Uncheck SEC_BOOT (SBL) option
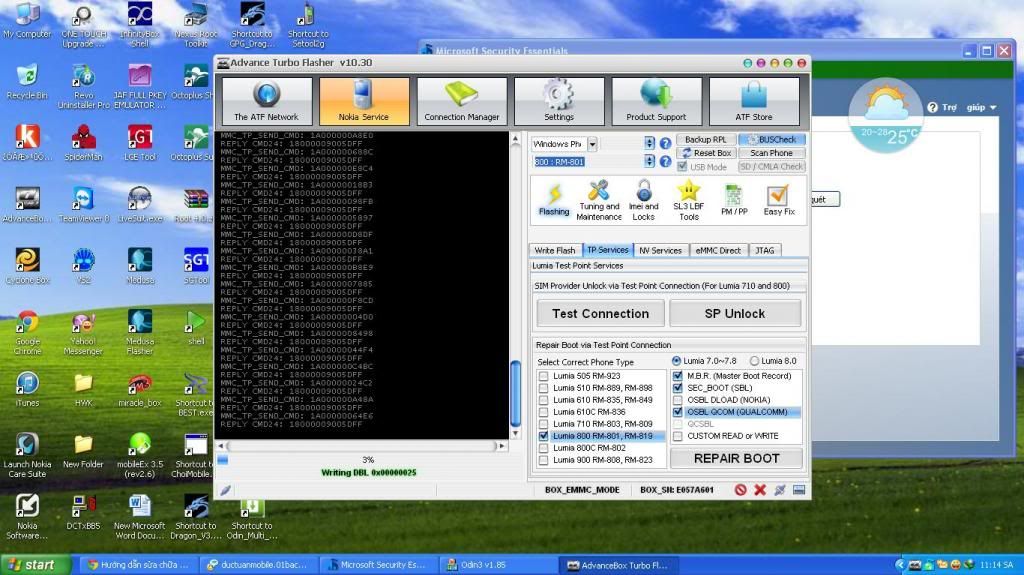 coord(677,387)
